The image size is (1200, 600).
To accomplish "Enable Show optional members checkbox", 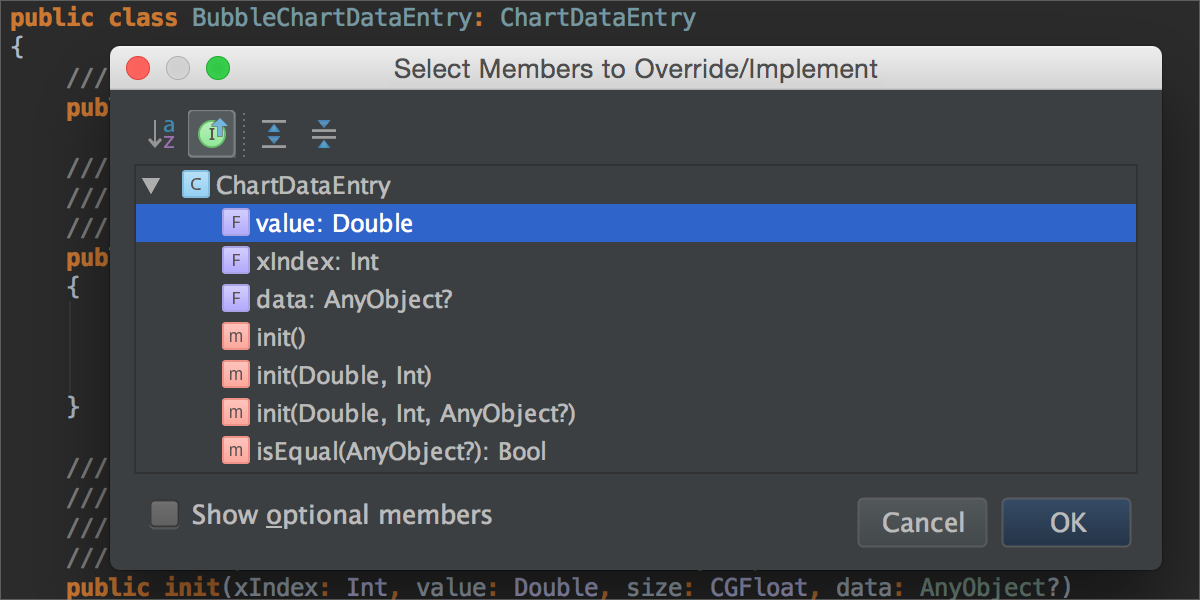I will [165, 515].
